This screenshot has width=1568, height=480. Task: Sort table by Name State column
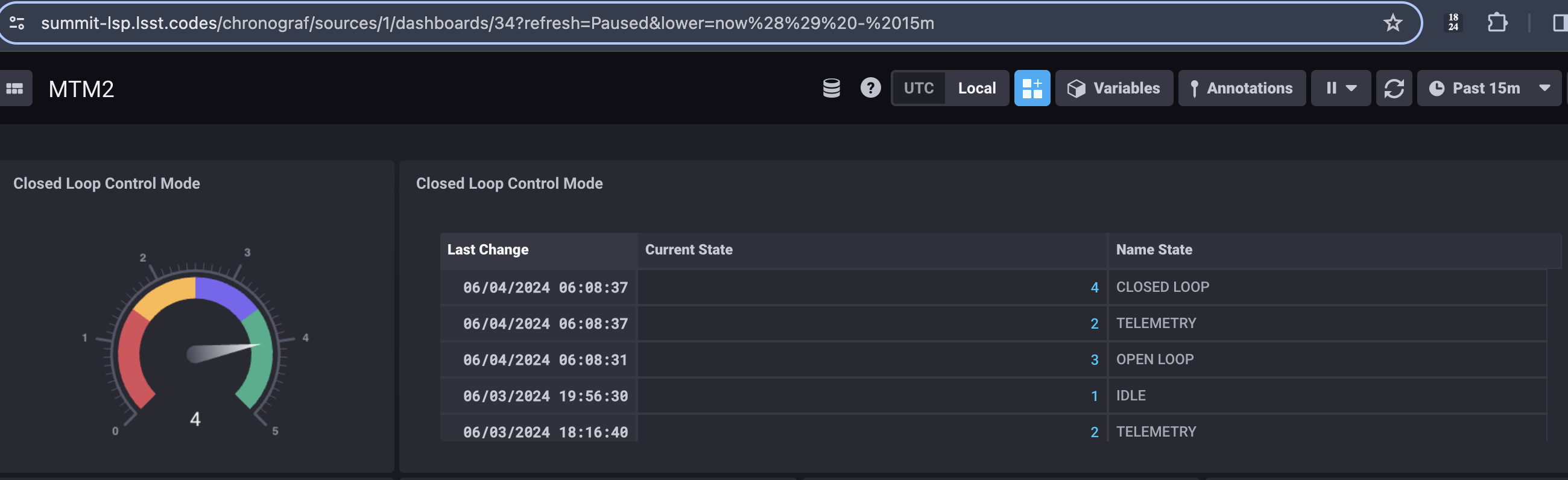pos(1154,250)
